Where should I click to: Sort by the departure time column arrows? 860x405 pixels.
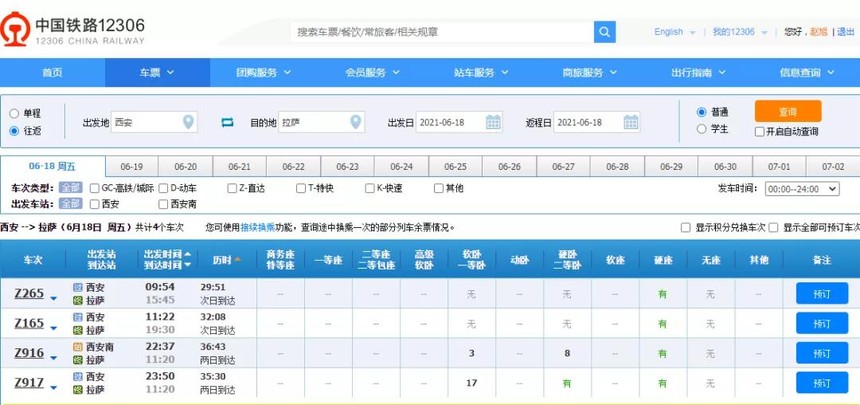point(188,259)
